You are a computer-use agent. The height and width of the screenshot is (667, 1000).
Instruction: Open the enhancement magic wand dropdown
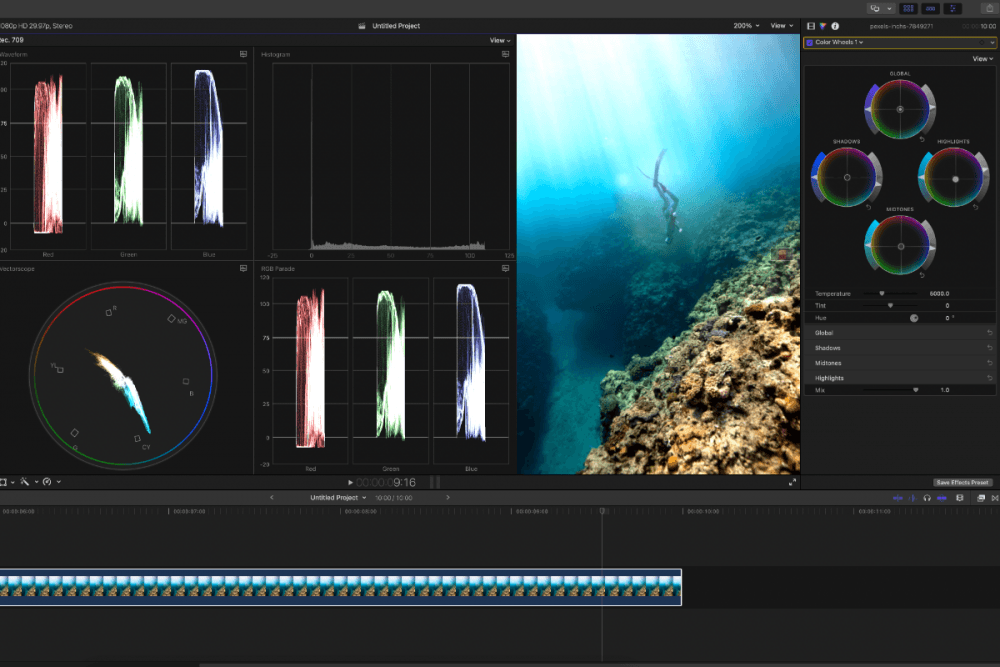[29, 482]
